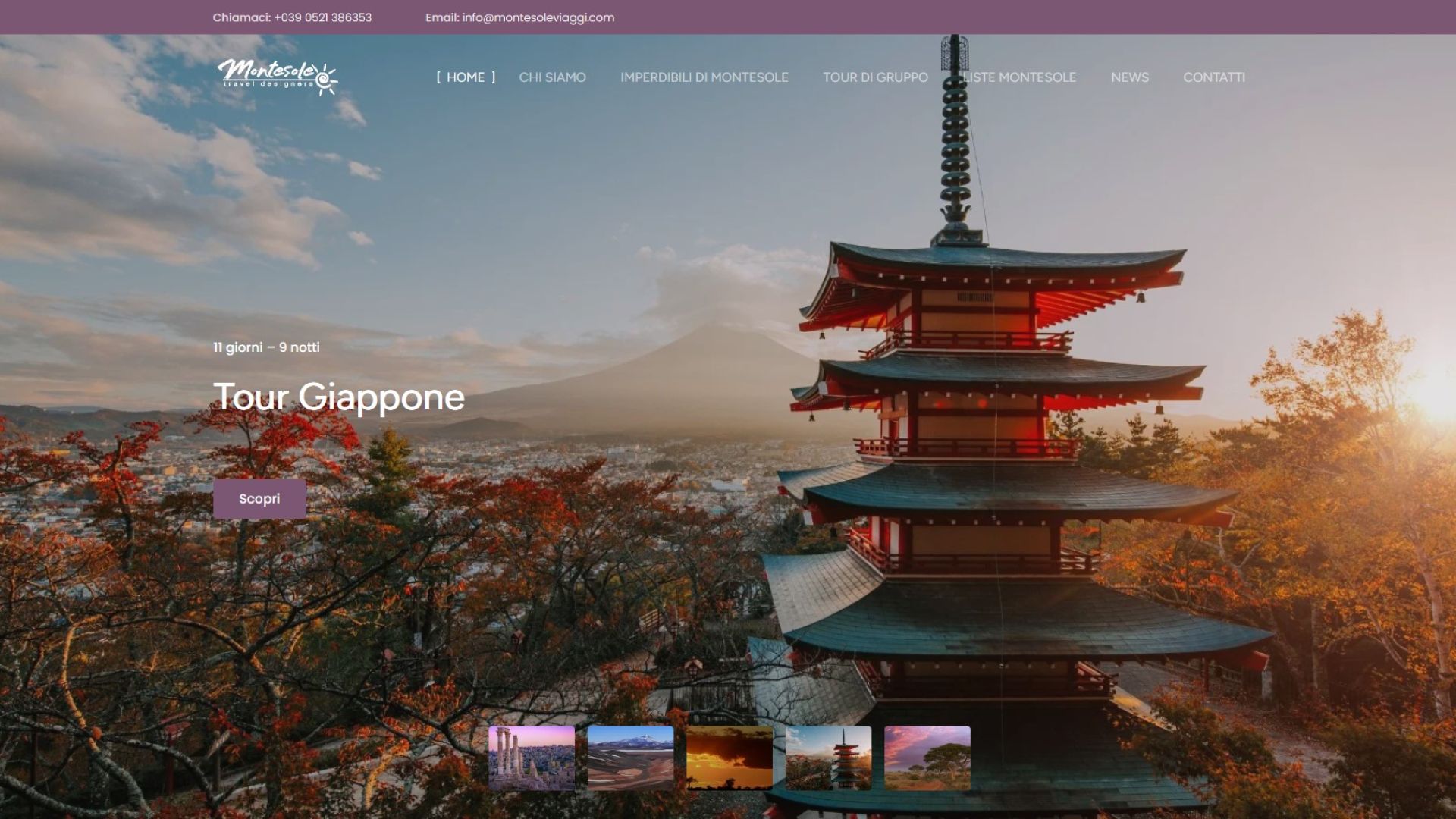This screenshot has width=1456, height=819.
Task: Open the HOME menu item
Action: (x=466, y=77)
